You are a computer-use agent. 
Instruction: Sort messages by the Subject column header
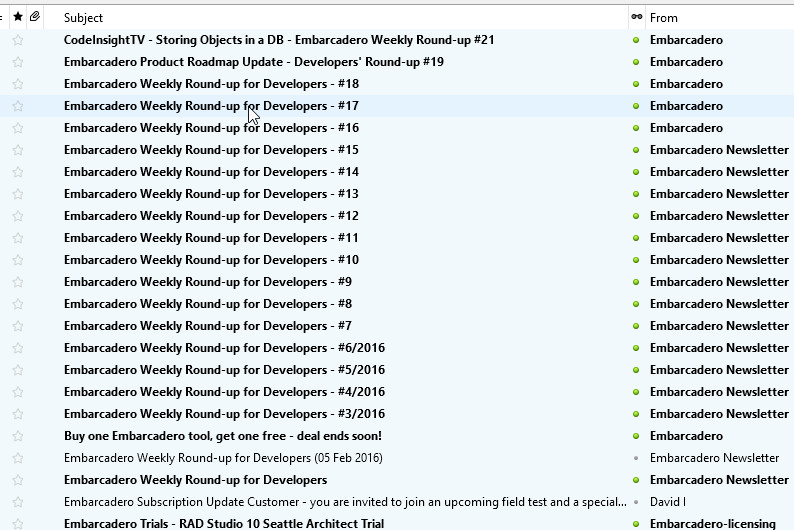[83, 18]
